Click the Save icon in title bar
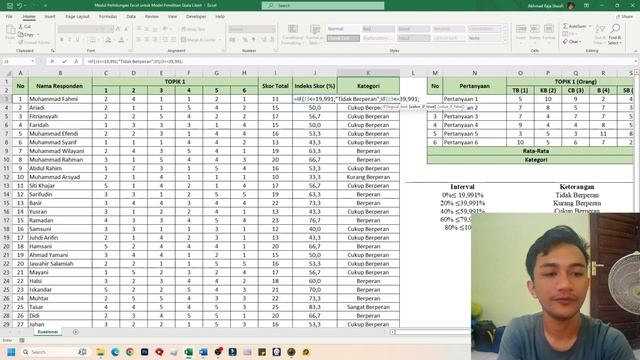The width and height of the screenshot is (640, 360). (x=10, y=6)
